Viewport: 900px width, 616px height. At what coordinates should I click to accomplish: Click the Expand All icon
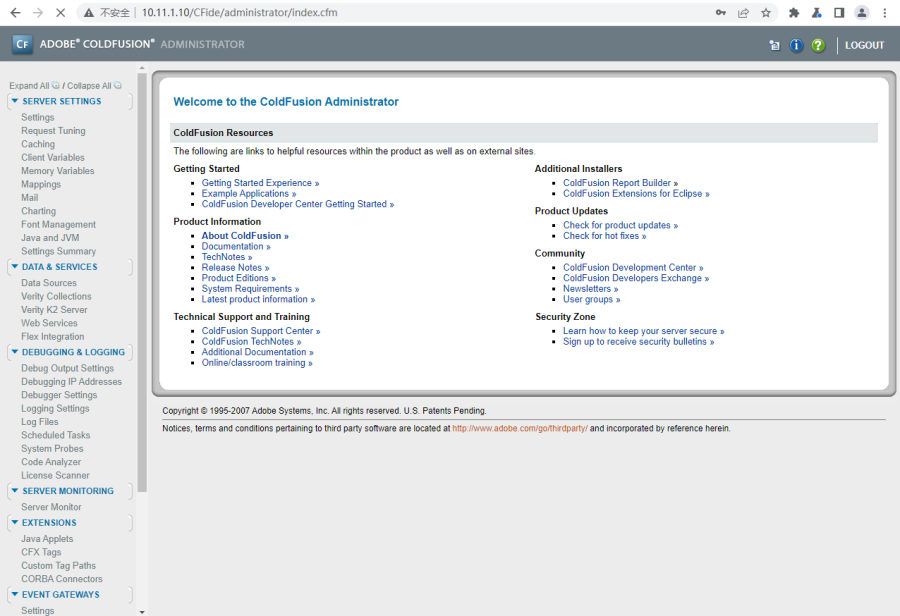[x=56, y=86]
